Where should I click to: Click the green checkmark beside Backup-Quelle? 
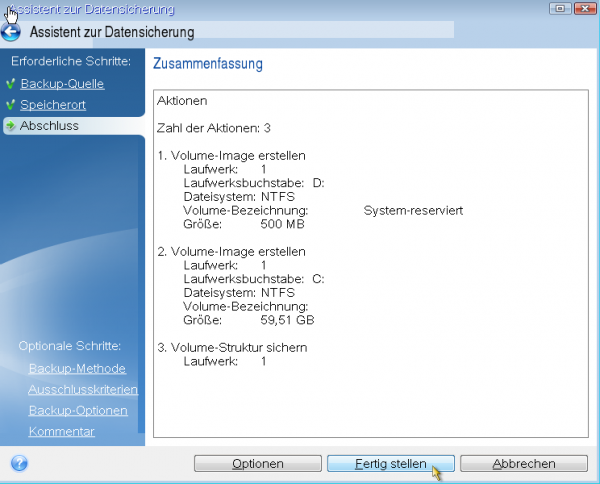pyautogui.click(x=10, y=83)
